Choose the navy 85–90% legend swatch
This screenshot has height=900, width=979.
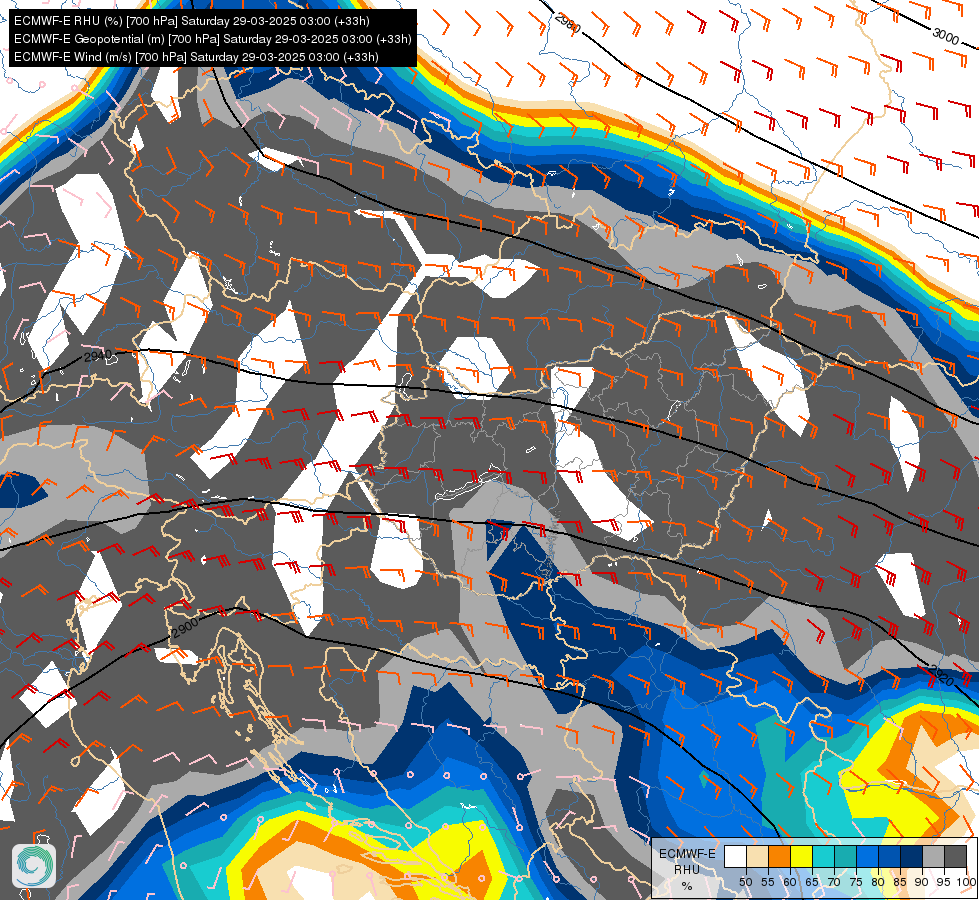coord(910,856)
